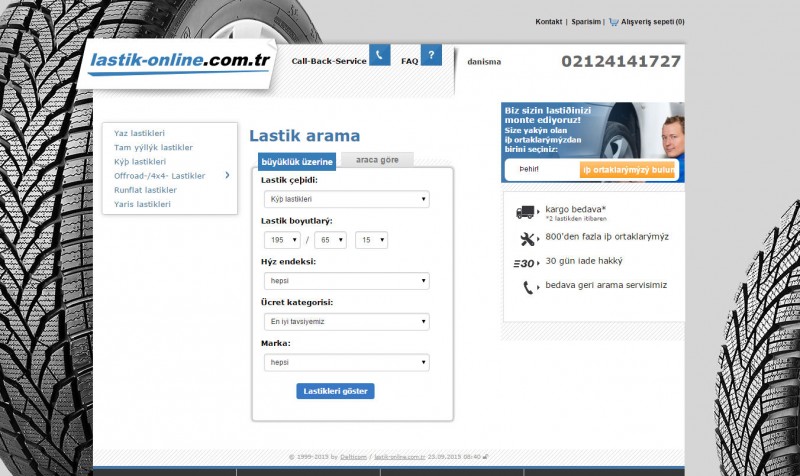
Task: Select the büyüklük üzerine tab
Action: point(296,161)
